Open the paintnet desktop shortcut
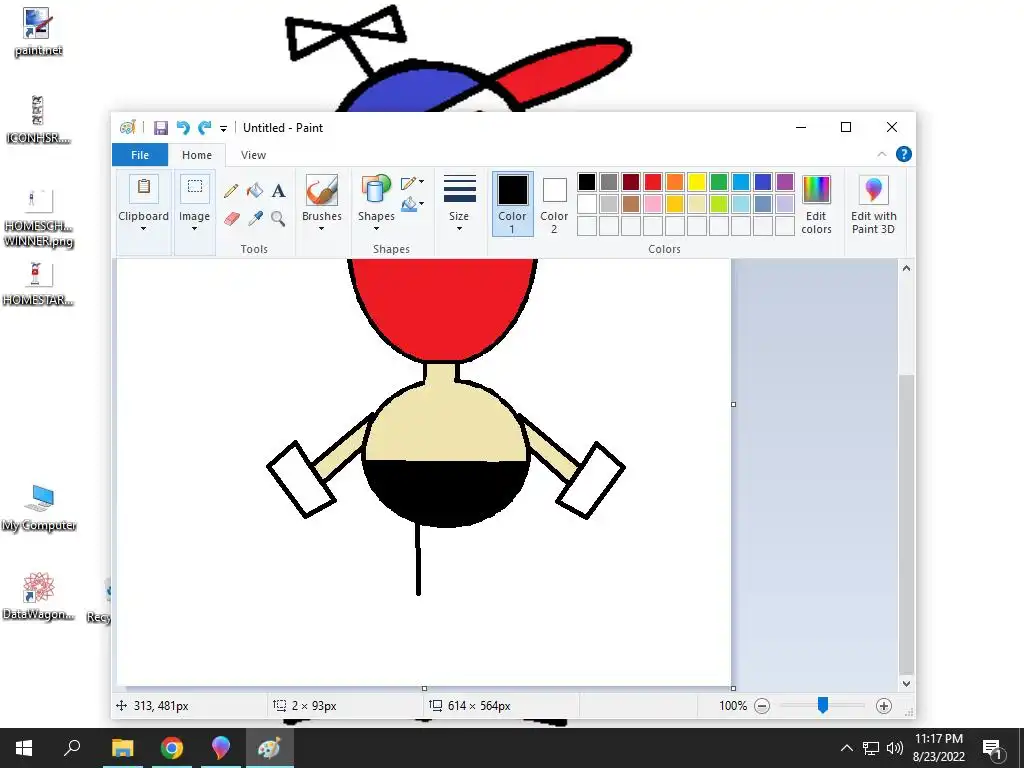Viewport: 1024px width, 768px height. pos(37,31)
